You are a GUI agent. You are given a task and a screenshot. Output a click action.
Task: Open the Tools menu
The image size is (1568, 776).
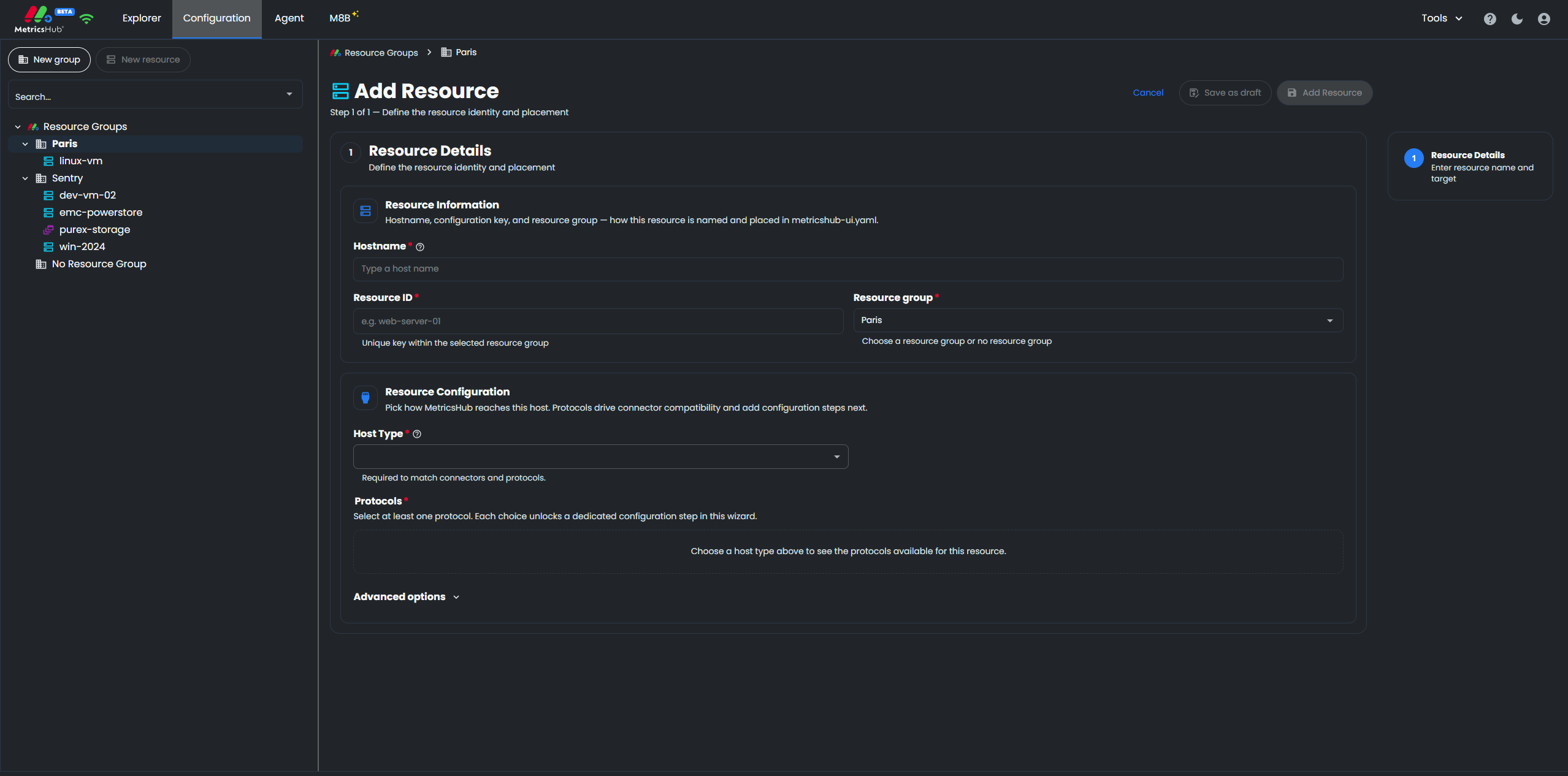click(1442, 18)
